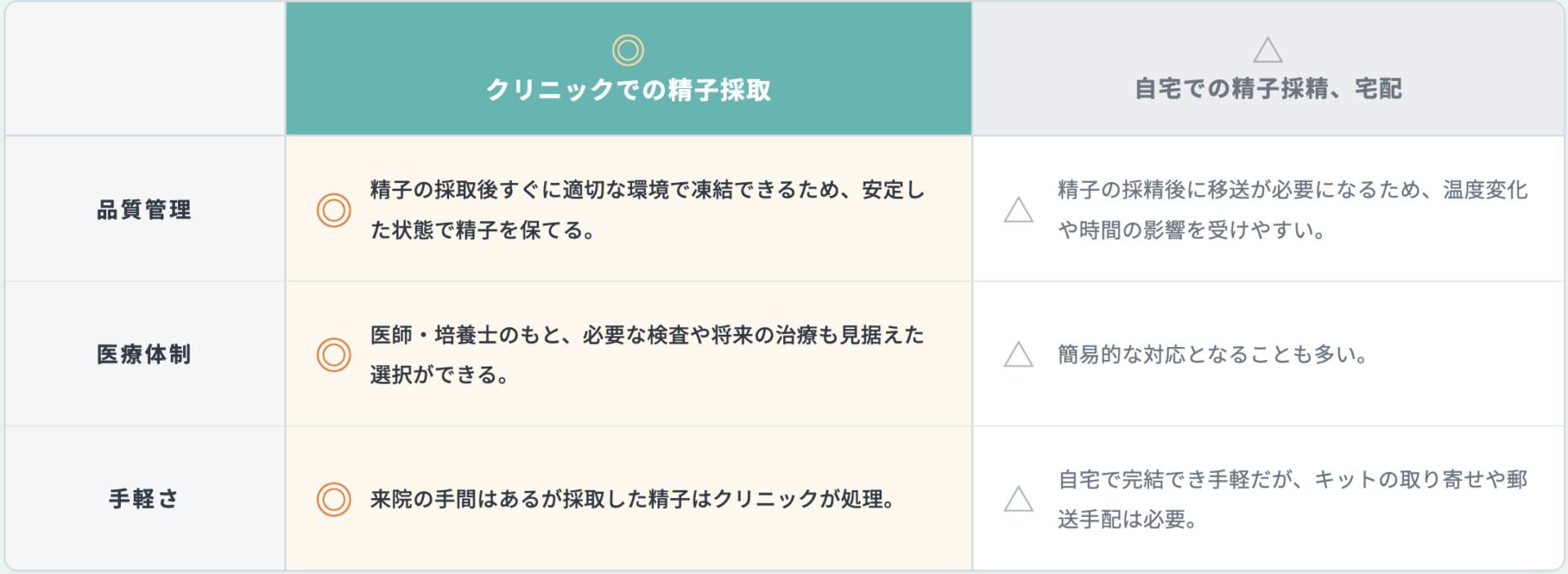Click the orange double-circle icon in the 品質管理 row
Screen dimensions: 1568x574
[x=334, y=211]
